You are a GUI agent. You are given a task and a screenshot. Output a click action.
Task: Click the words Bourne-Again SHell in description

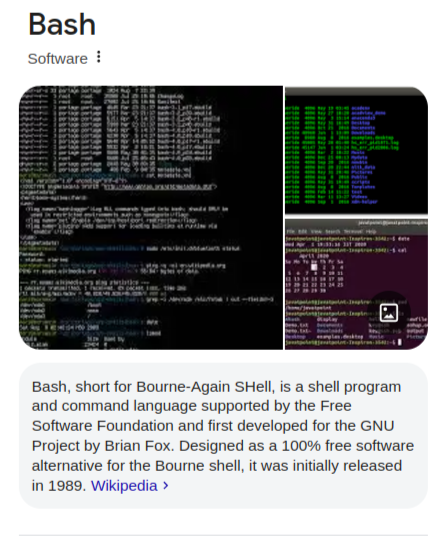(x=204, y=387)
